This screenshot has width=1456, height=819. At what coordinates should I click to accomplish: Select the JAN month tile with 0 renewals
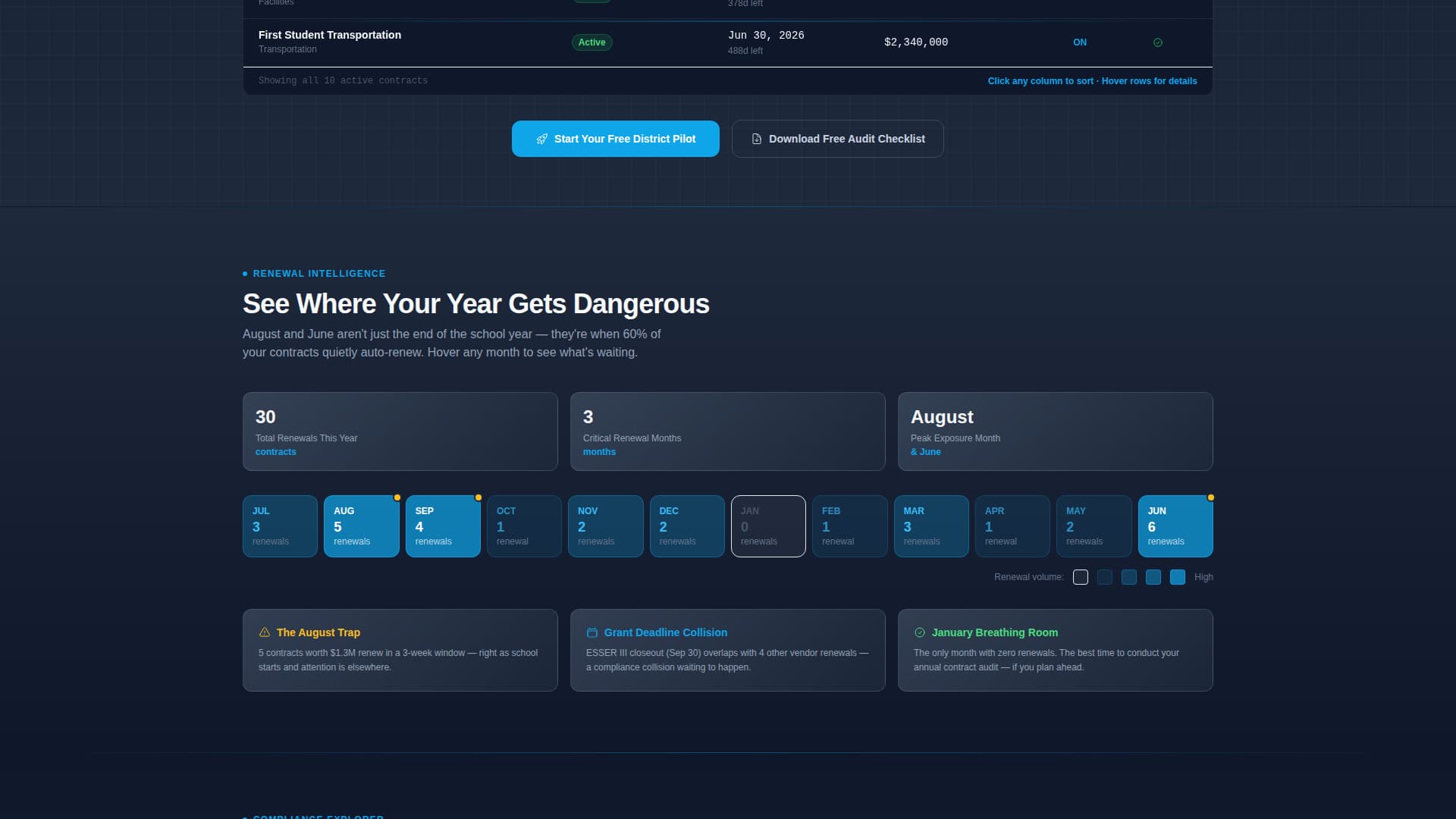pos(768,526)
